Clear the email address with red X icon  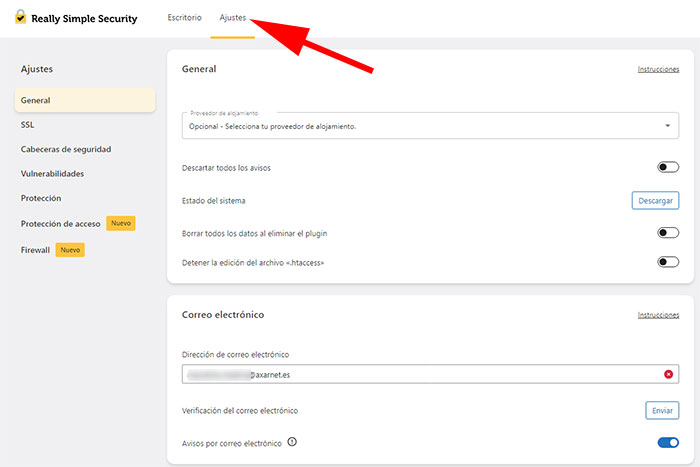[x=668, y=374]
